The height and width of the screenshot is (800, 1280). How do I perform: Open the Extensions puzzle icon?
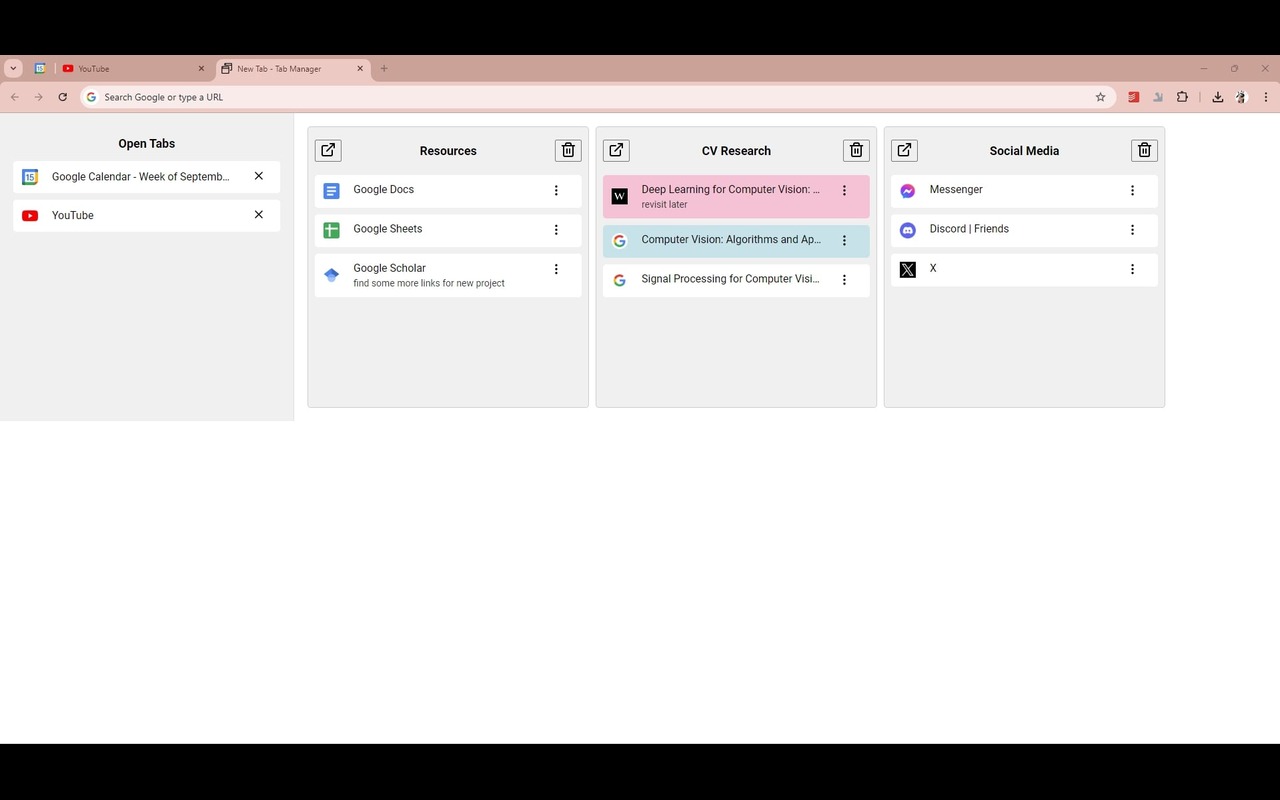coord(1182,97)
